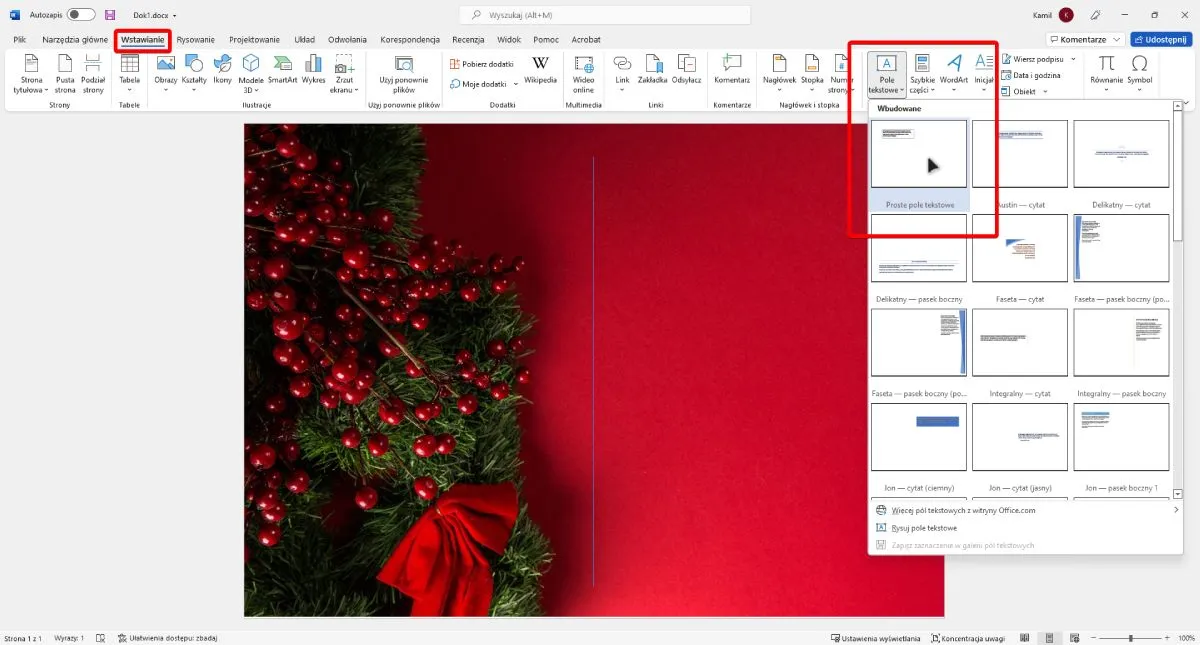Click Ułatwienia dostępu: zbadaj status entry

[167, 637]
